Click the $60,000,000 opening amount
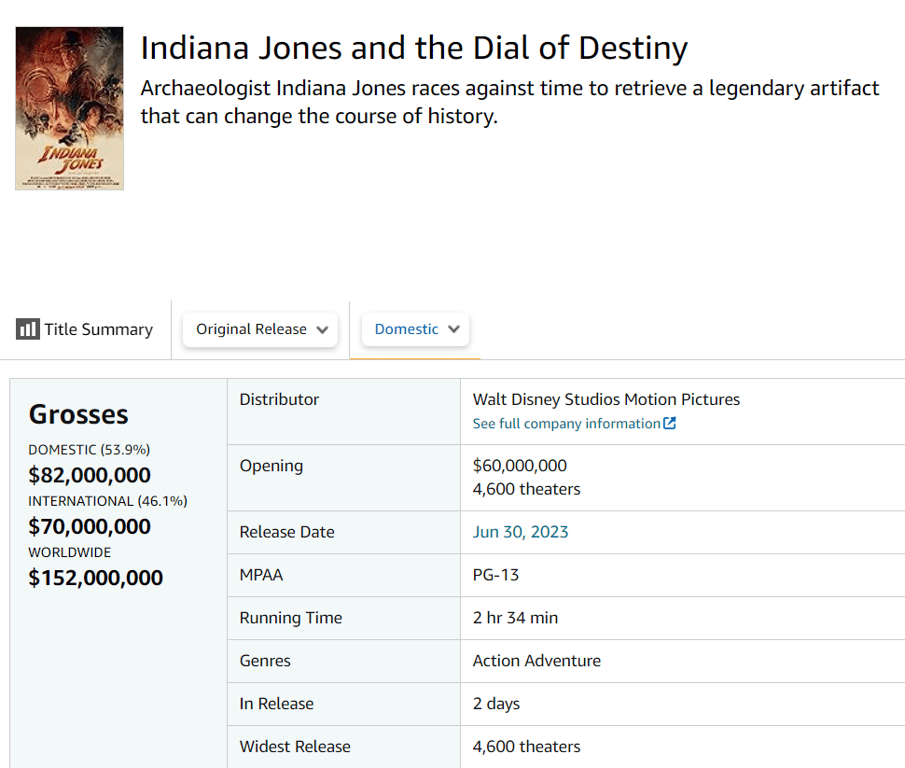 tap(520, 465)
